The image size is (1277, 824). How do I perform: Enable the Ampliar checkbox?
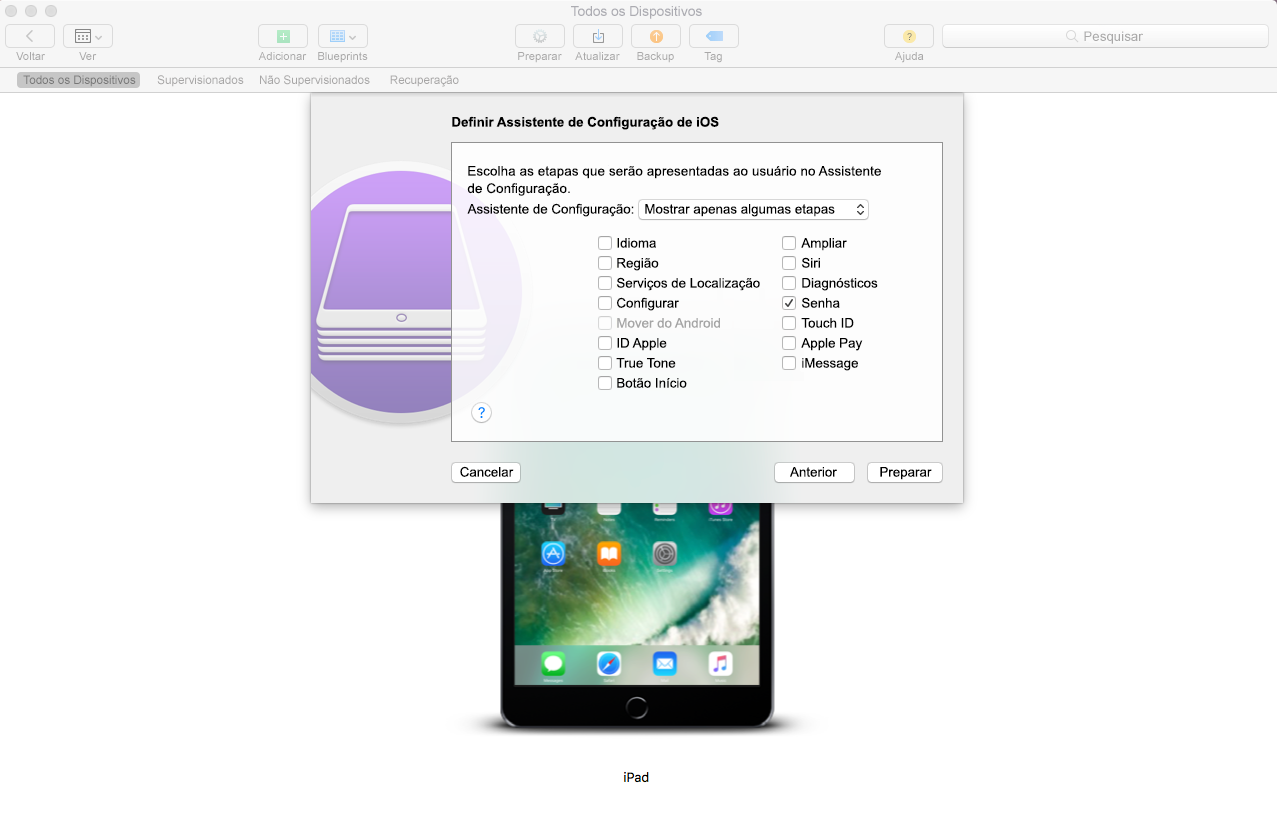(x=789, y=243)
